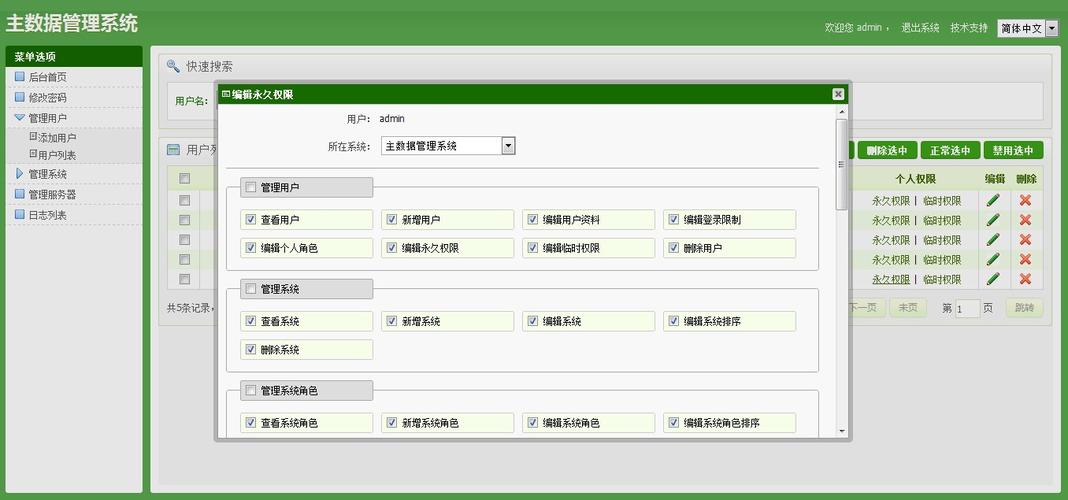Click the red X delete icon in first row
Screen dimensions: 1068x500
click(x=1025, y=200)
